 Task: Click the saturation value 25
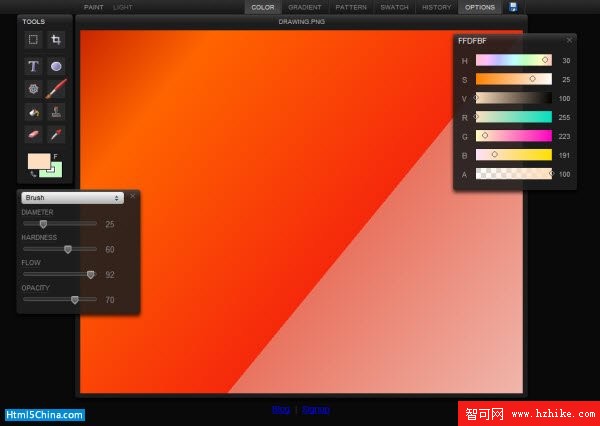[566, 80]
